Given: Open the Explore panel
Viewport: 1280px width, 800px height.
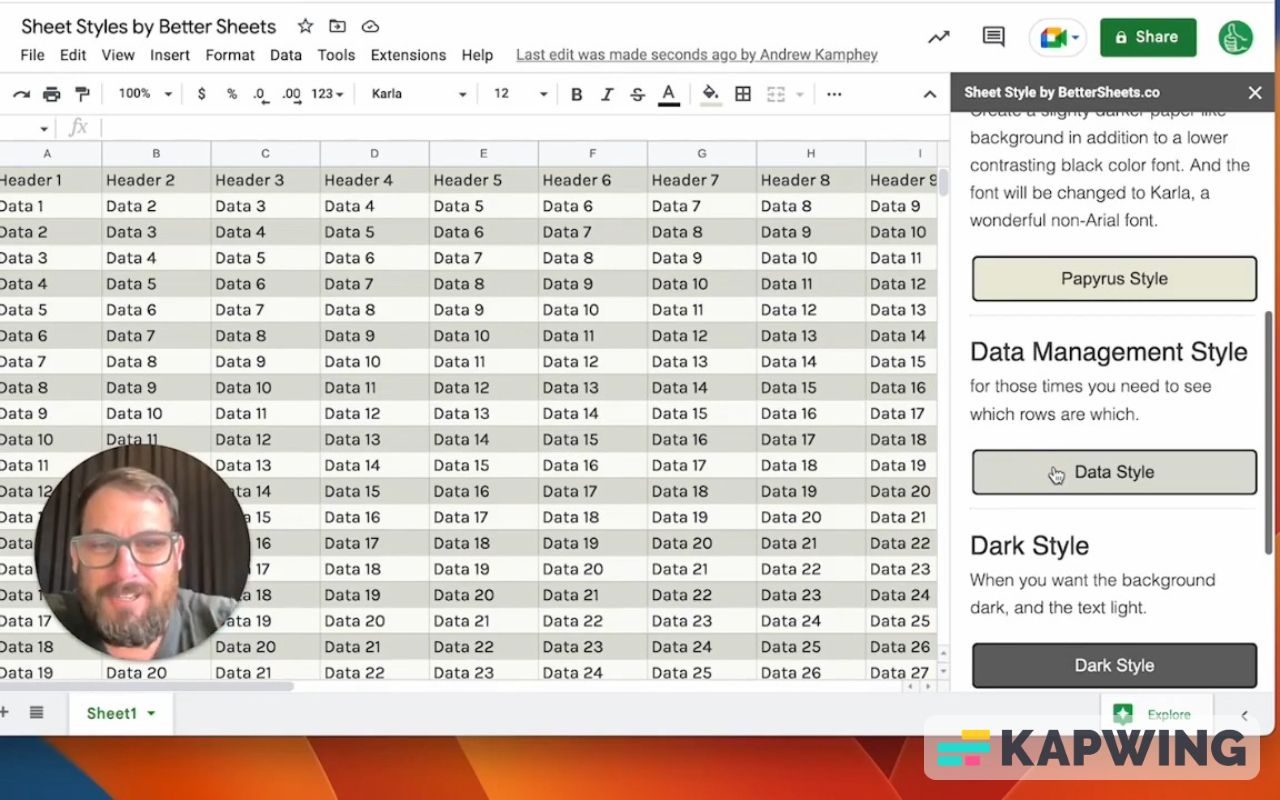Looking at the screenshot, I should pos(1157,714).
